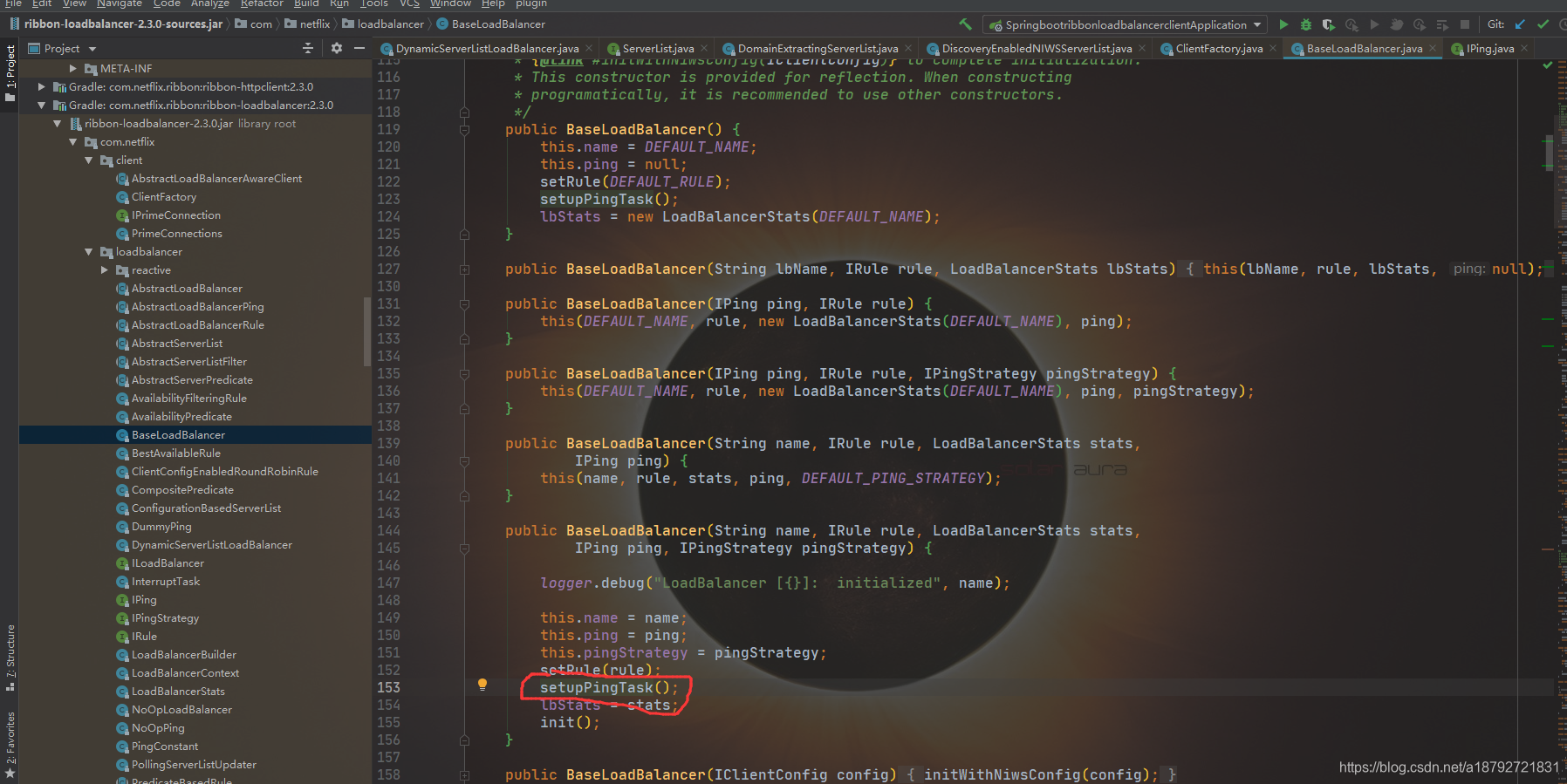Expand the reactive package

(x=105, y=269)
